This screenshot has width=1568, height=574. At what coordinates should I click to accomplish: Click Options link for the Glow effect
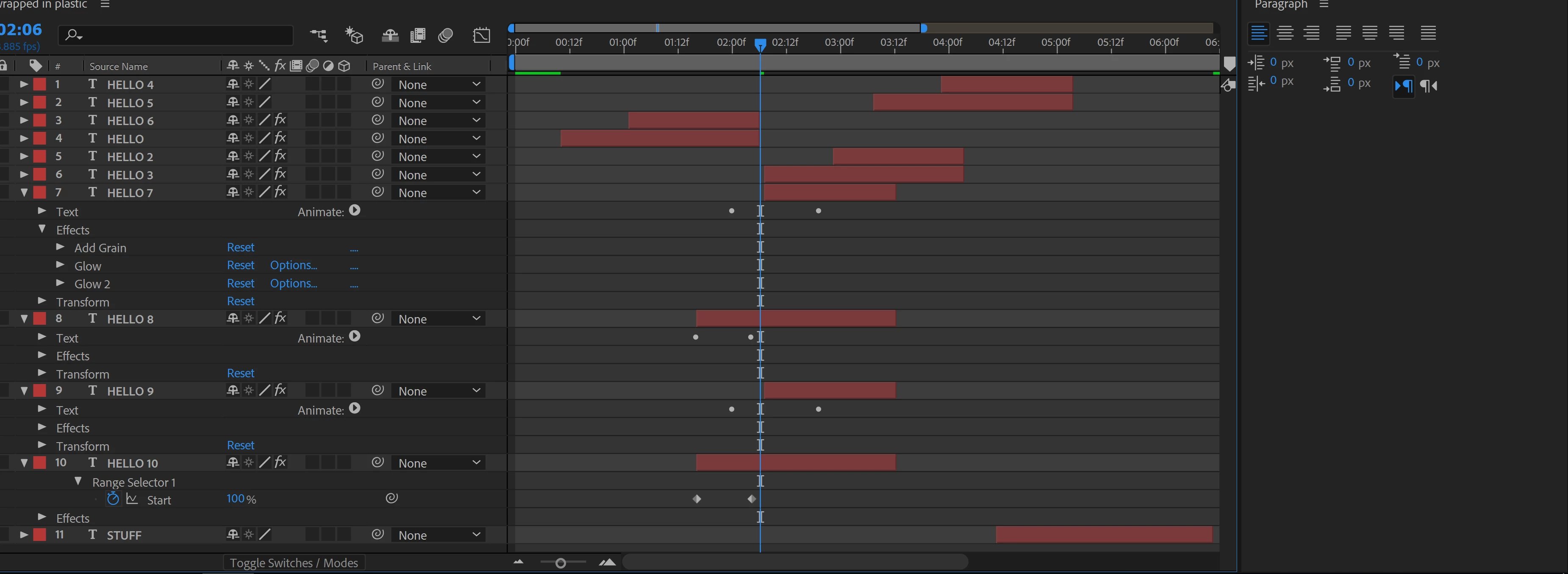[294, 265]
